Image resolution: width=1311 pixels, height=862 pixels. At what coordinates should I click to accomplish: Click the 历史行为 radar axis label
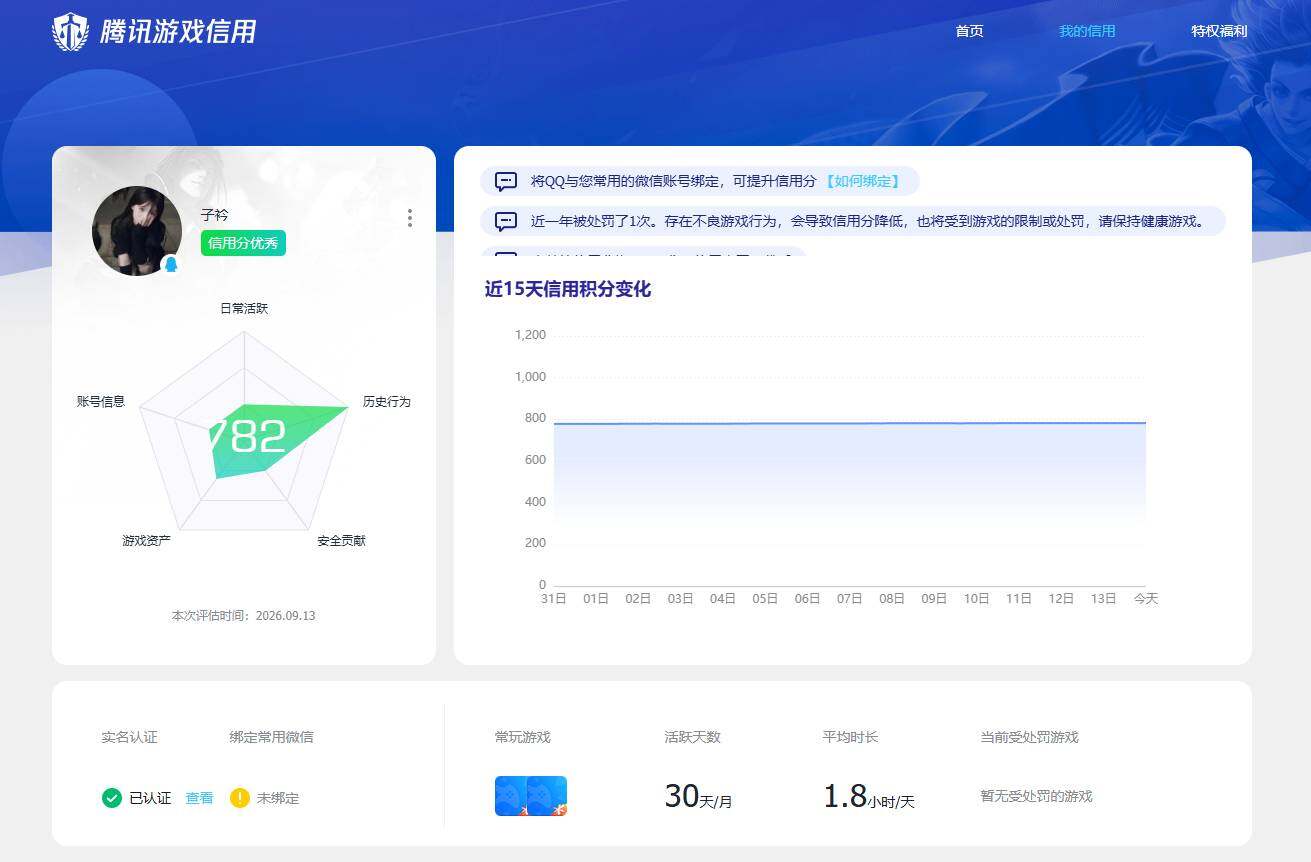pyautogui.click(x=386, y=401)
